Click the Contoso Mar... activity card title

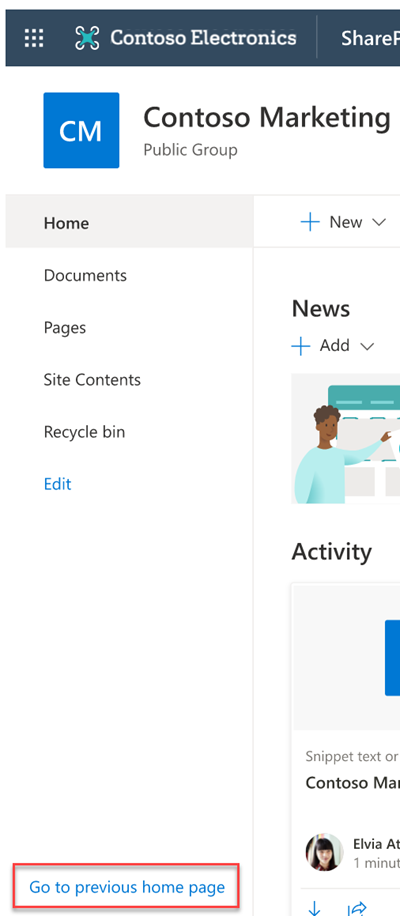[353, 782]
